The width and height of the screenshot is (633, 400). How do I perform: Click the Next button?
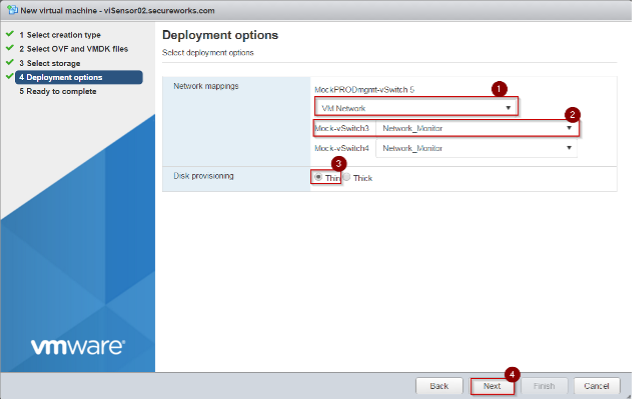[492, 386]
